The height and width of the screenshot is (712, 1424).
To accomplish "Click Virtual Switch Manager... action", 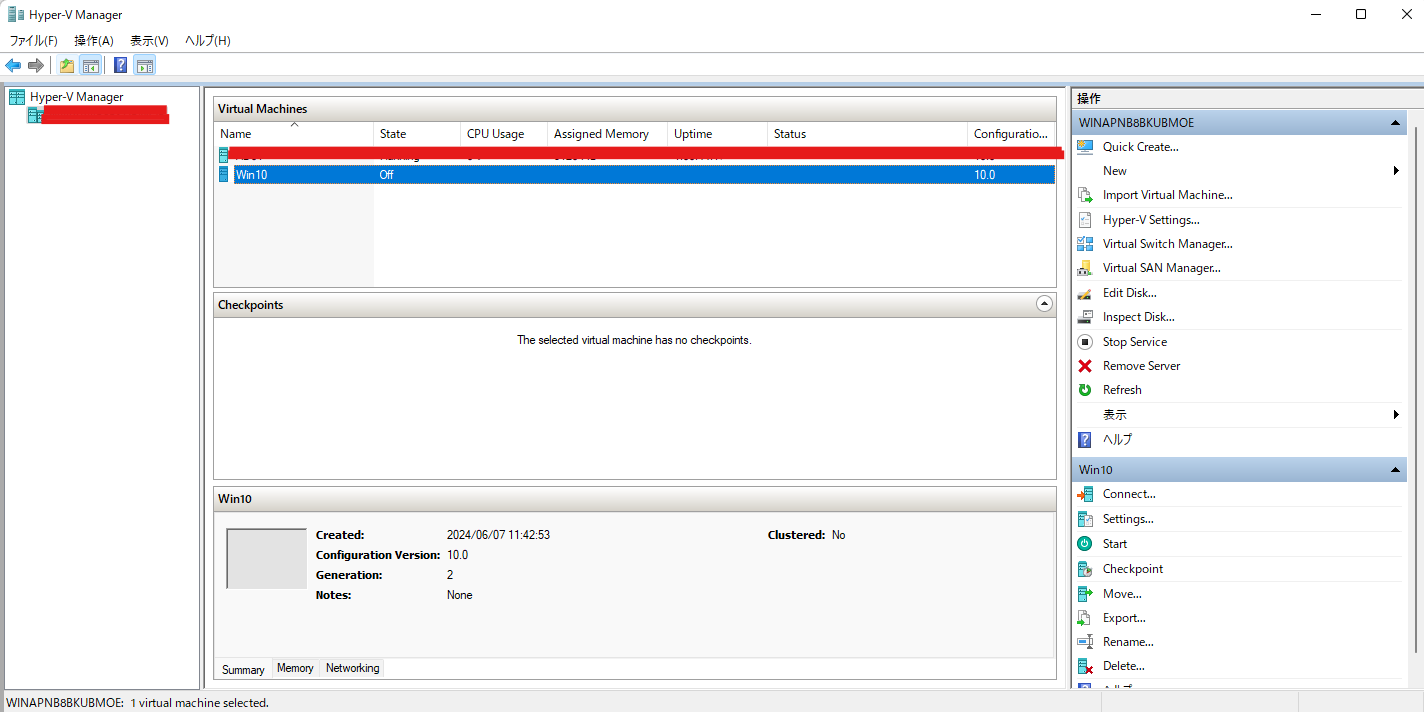I will (1167, 244).
